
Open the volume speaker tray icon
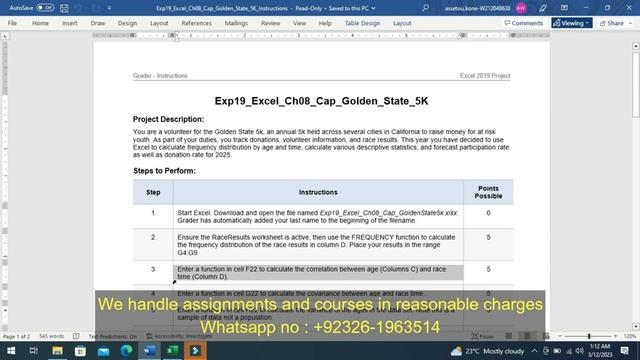[x=579, y=351]
